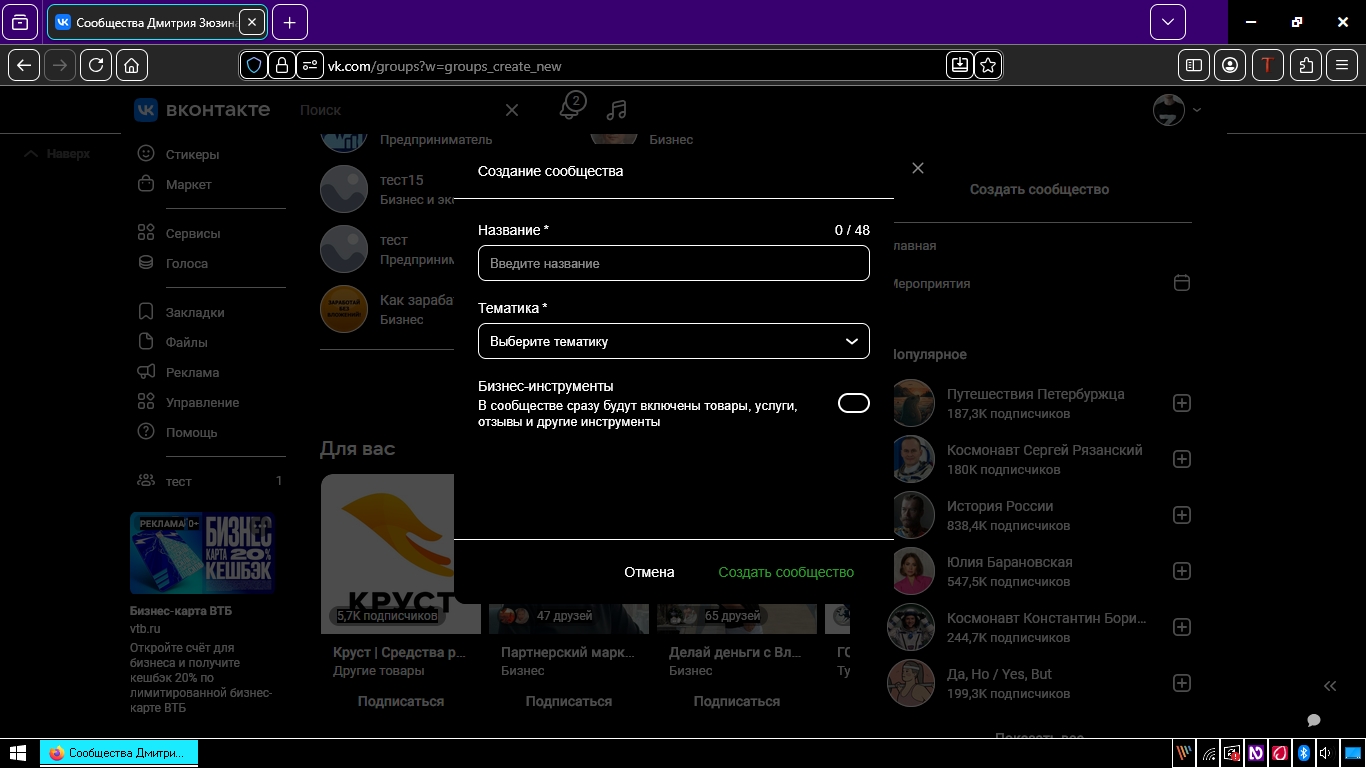Viewport: 1366px width, 768px height.
Task: Close the Создание сообщества dialog
Action: (x=918, y=168)
